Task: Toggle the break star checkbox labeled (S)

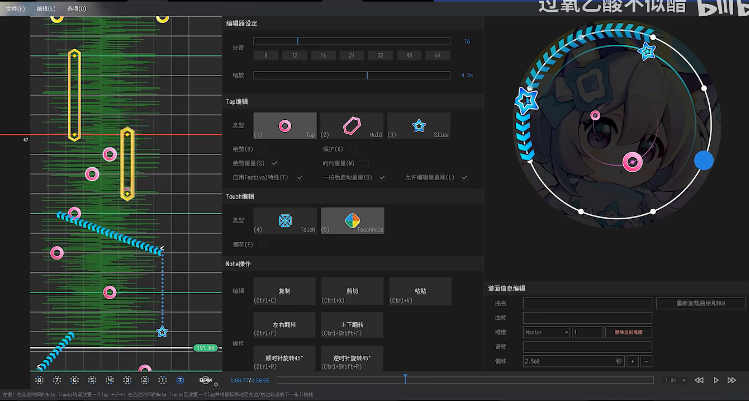Action: coord(274,163)
